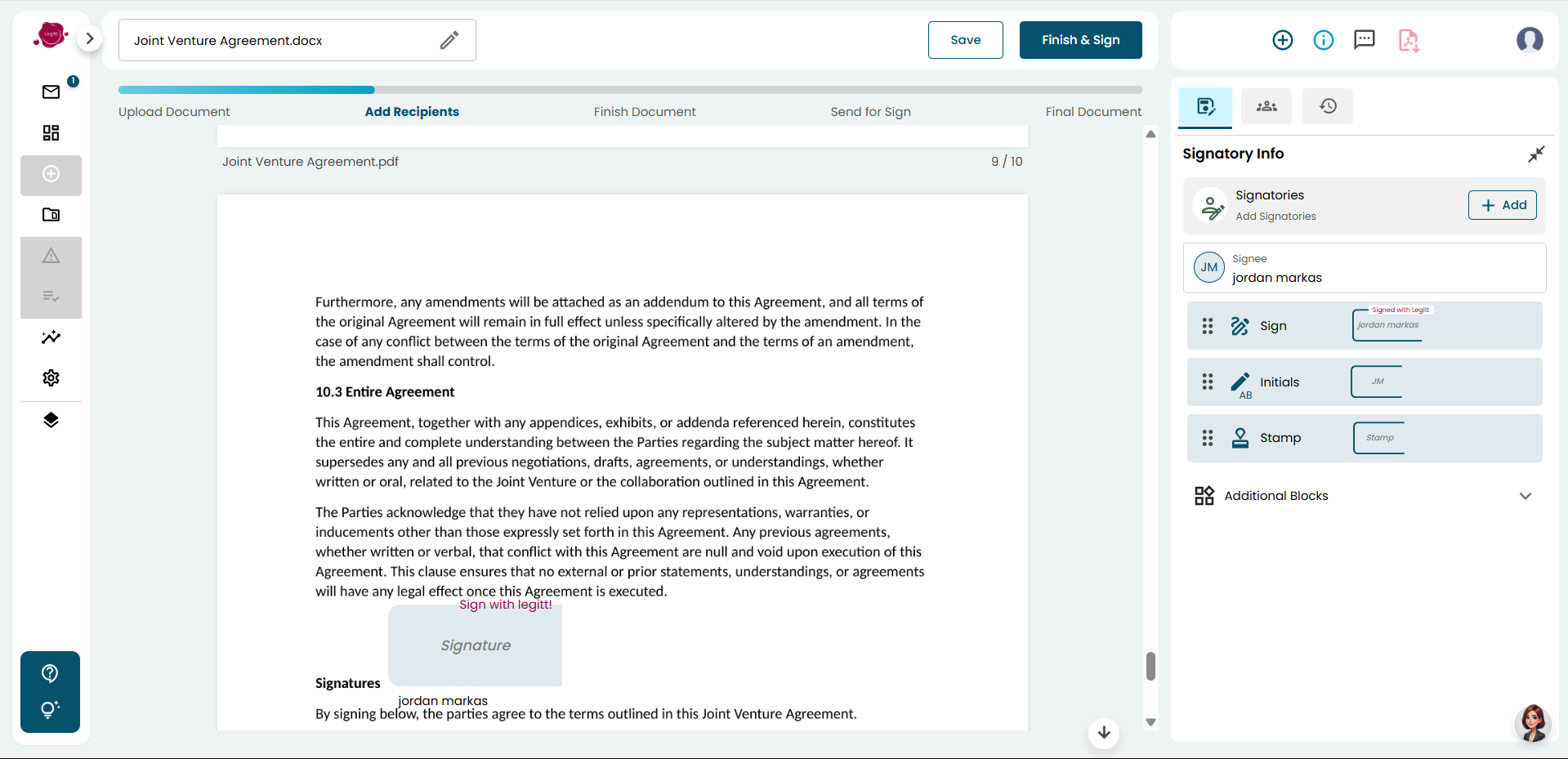Open the documents folder icon
This screenshot has width=1568, height=759.
[51, 215]
